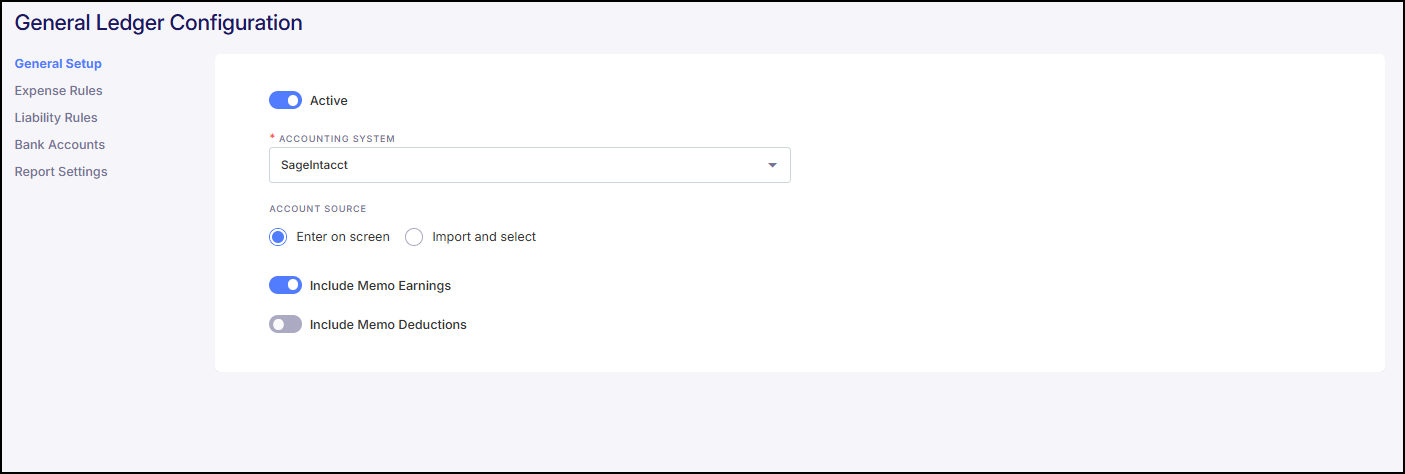Click the SageIntacct combo box value

(500, 166)
